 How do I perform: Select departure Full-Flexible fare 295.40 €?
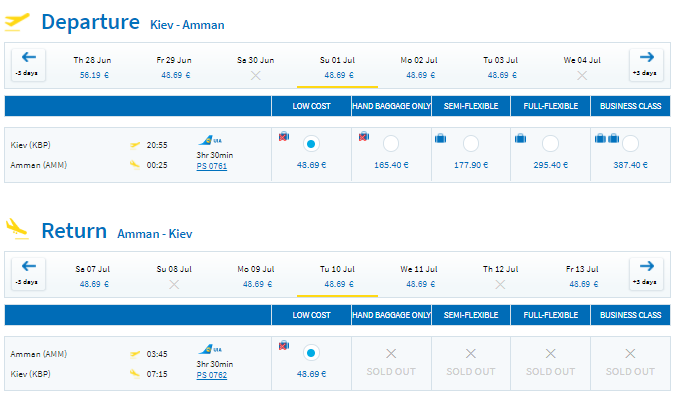pyautogui.click(x=550, y=144)
